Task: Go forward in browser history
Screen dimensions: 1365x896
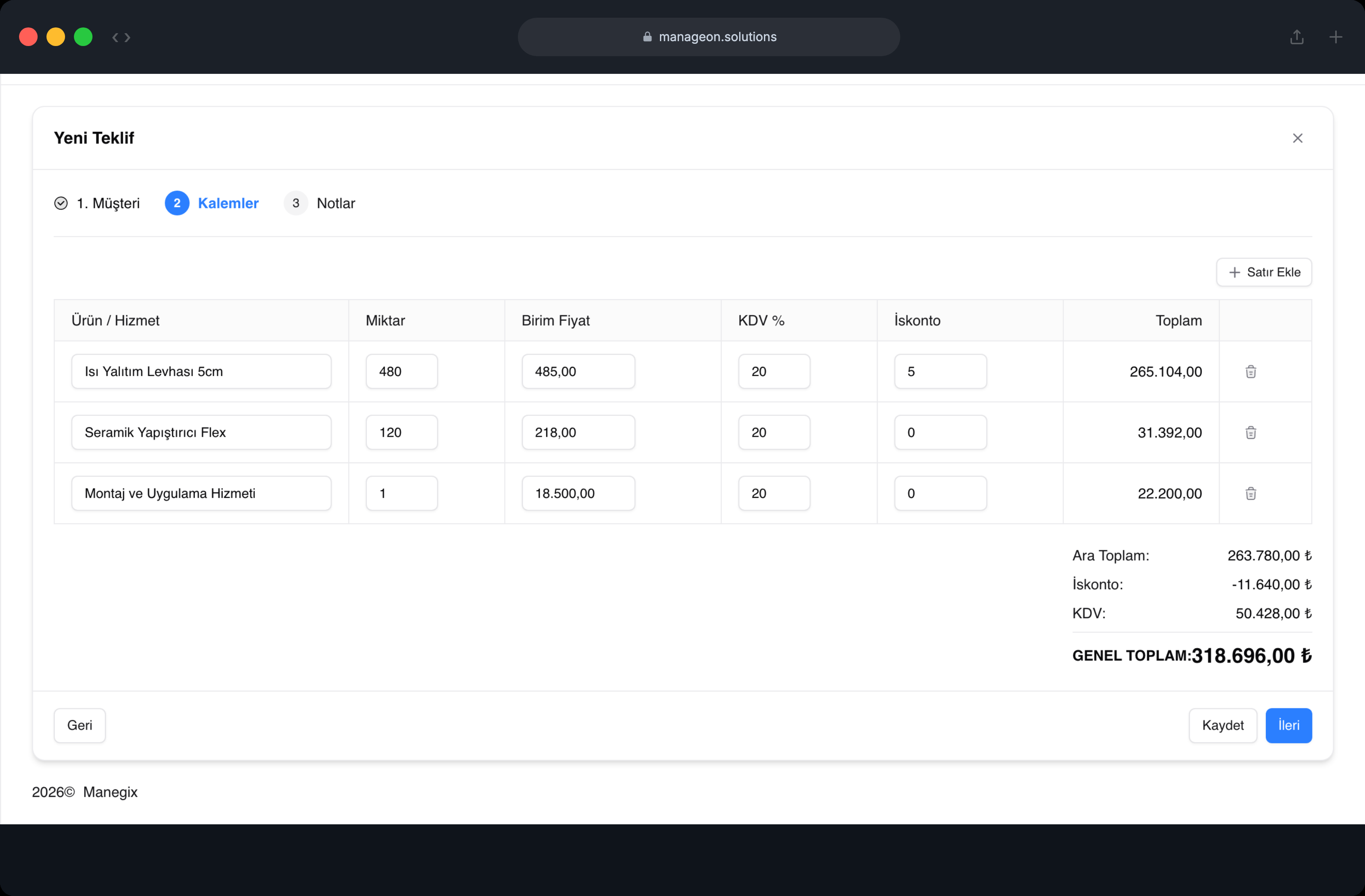Action: [127, 37]
